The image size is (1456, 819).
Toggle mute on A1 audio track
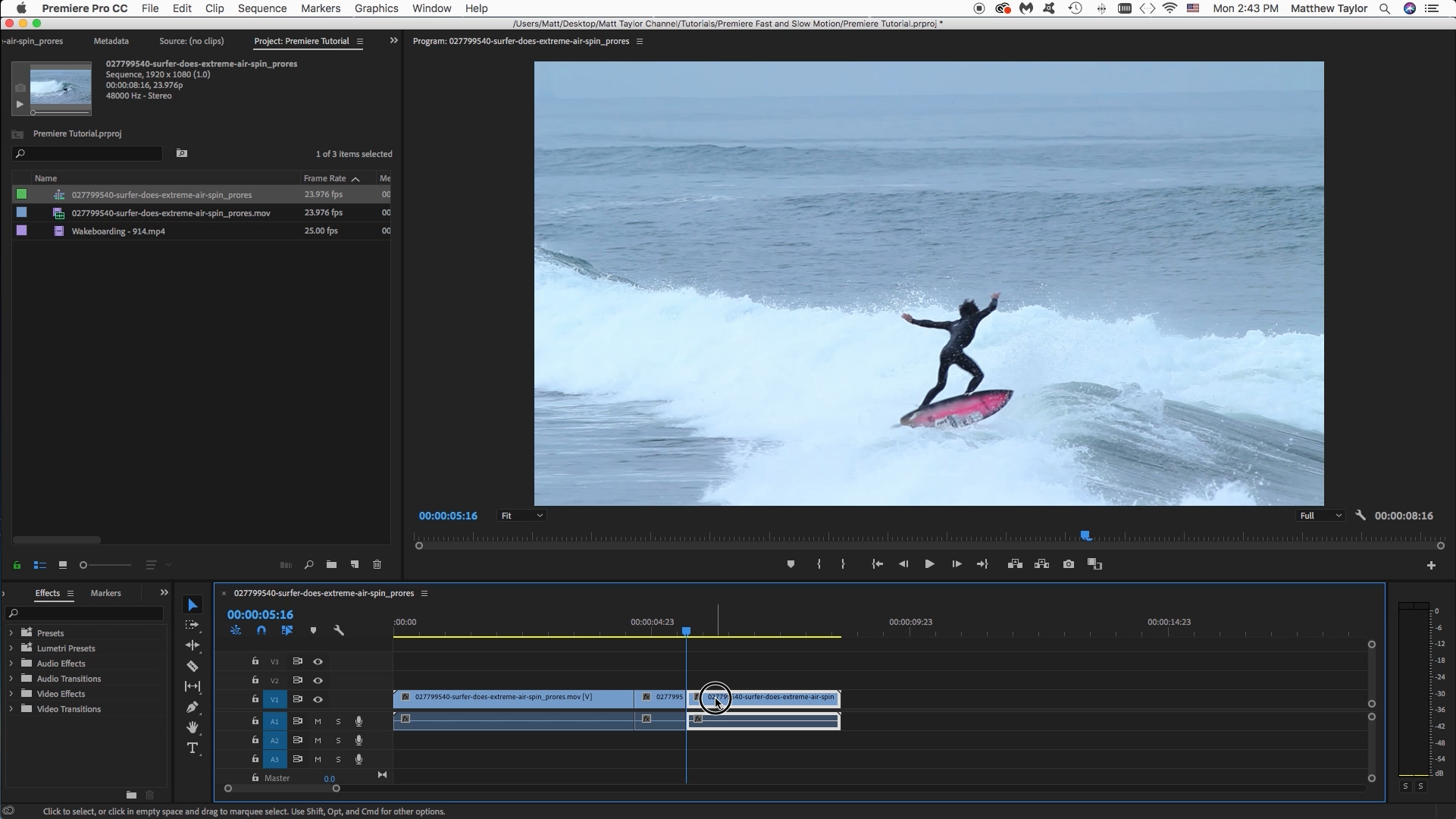[x=318, y=720]
